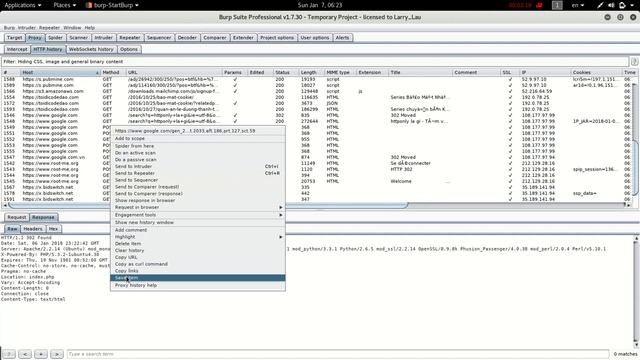
Task: Choose 'Copy as curl command'
Action: pos(198,264)
